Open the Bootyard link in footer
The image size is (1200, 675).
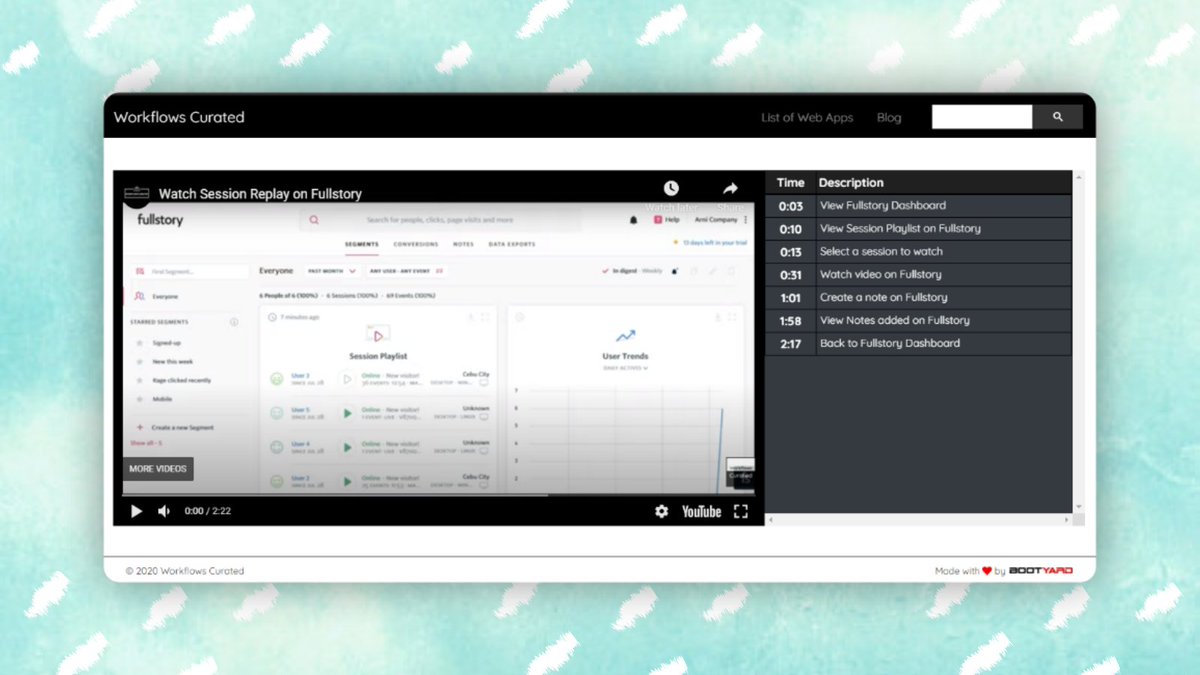point(1041,571)
